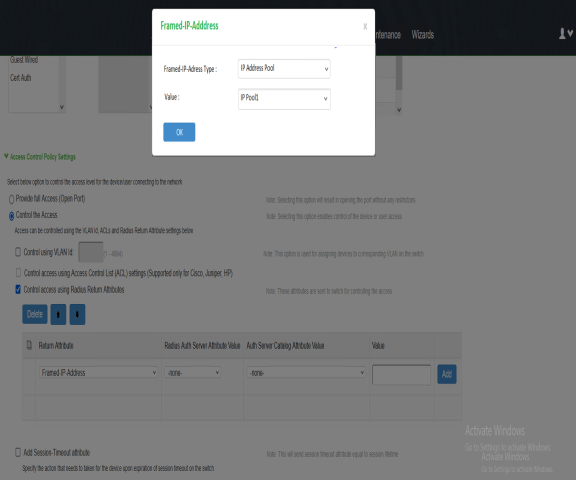The width and height of the screenshot is (576, 480).
Task: Click the move up arrow button
Action: point(58,314)
